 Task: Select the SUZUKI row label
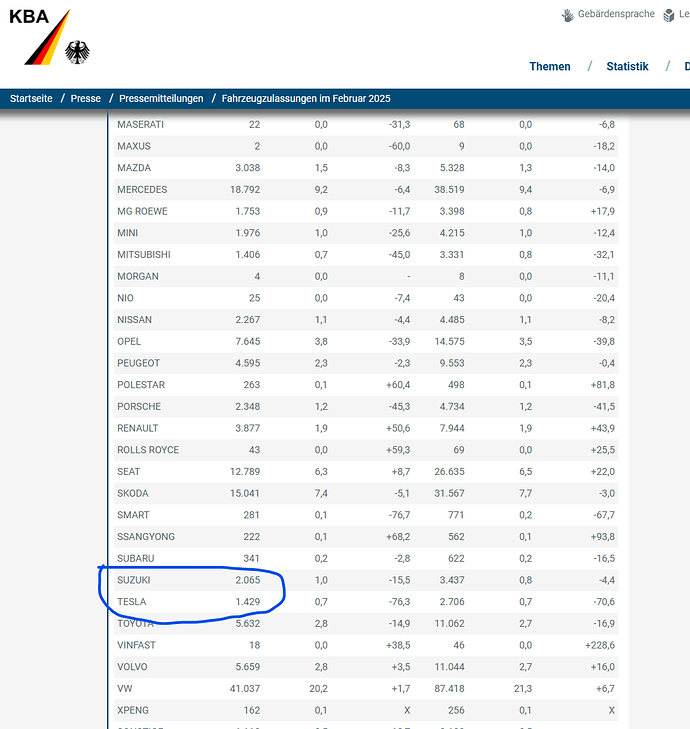(x=133, y=580)
